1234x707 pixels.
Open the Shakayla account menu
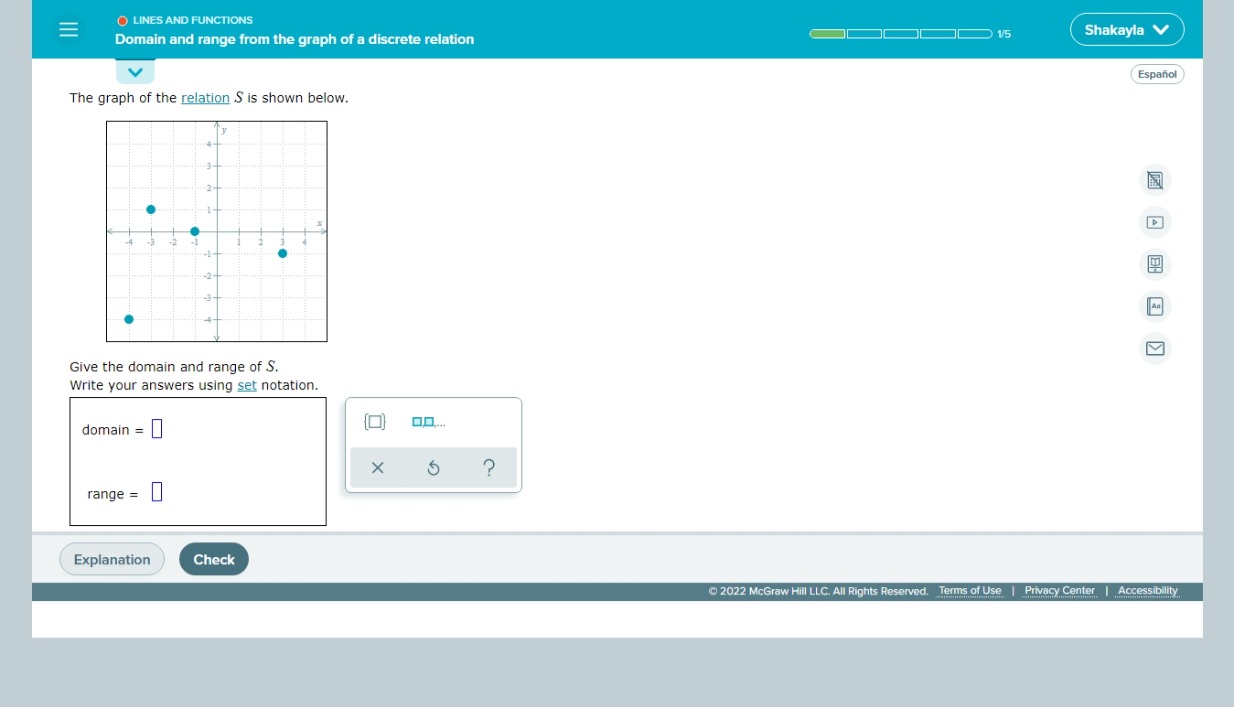(x=1125, y=29)
